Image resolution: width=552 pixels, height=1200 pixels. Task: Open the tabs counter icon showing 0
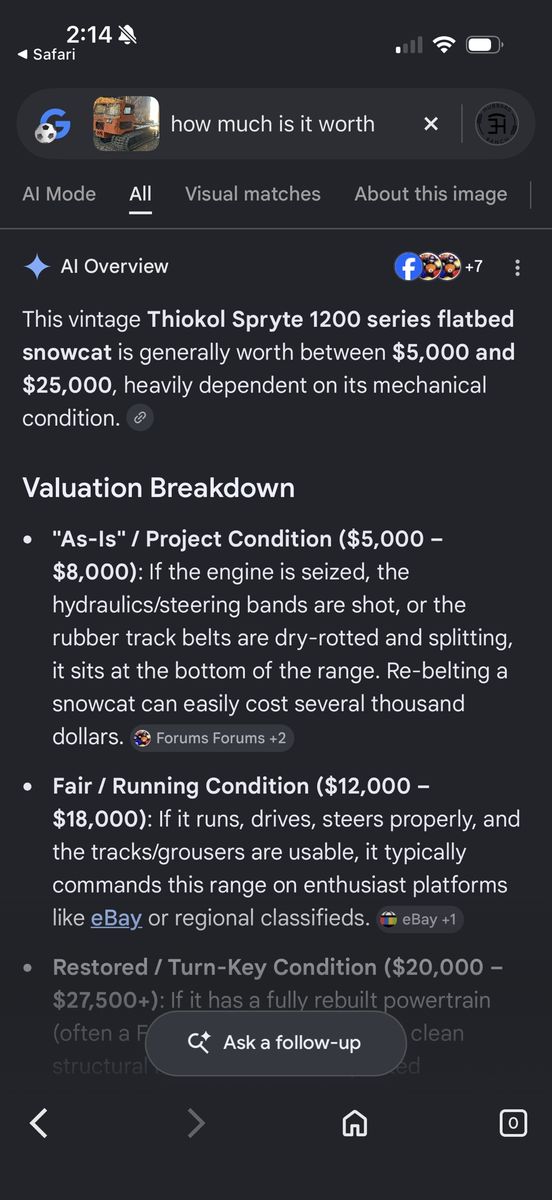point(512,1124)
